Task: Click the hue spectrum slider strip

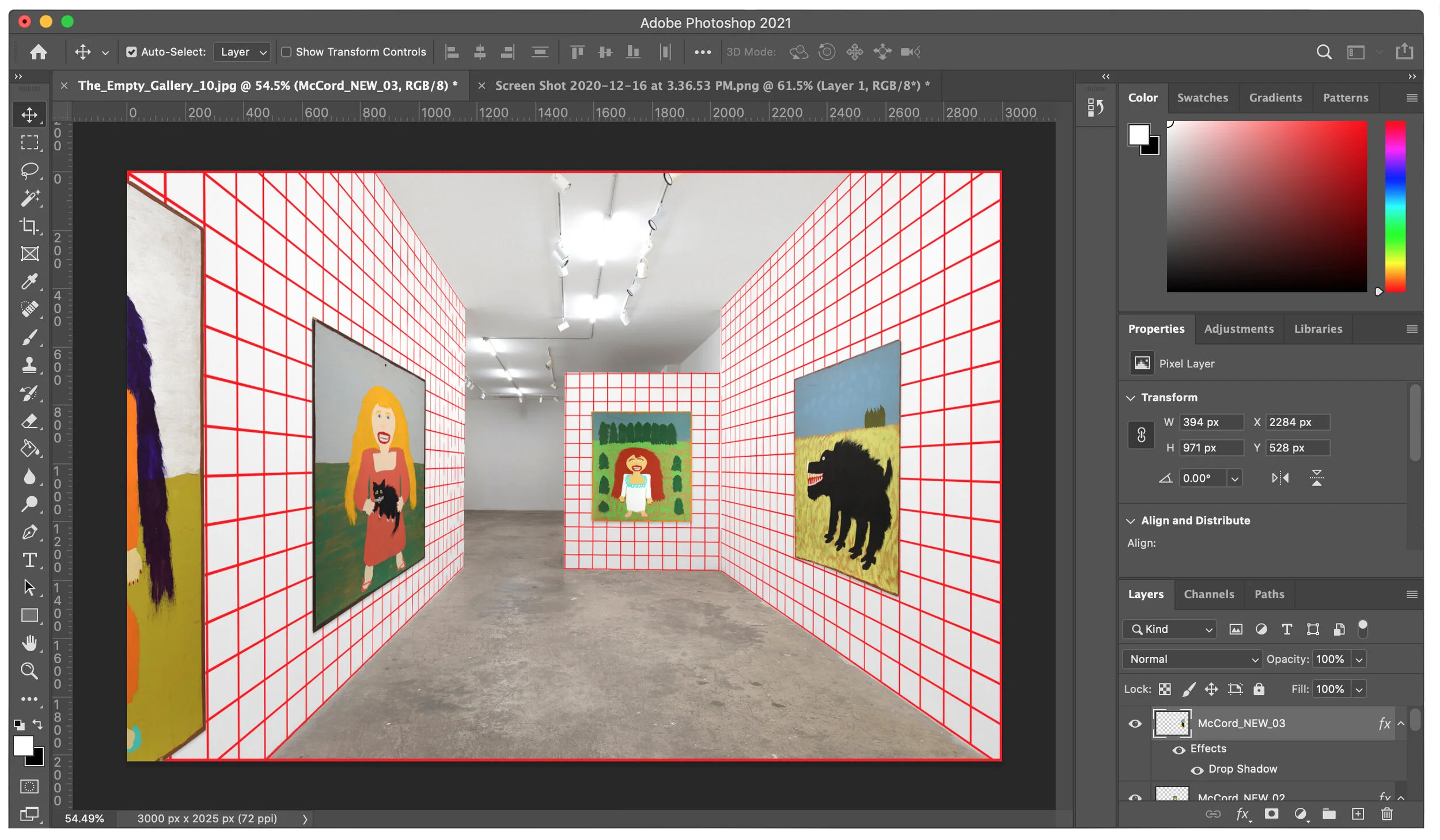Action: coord(1394,206)
